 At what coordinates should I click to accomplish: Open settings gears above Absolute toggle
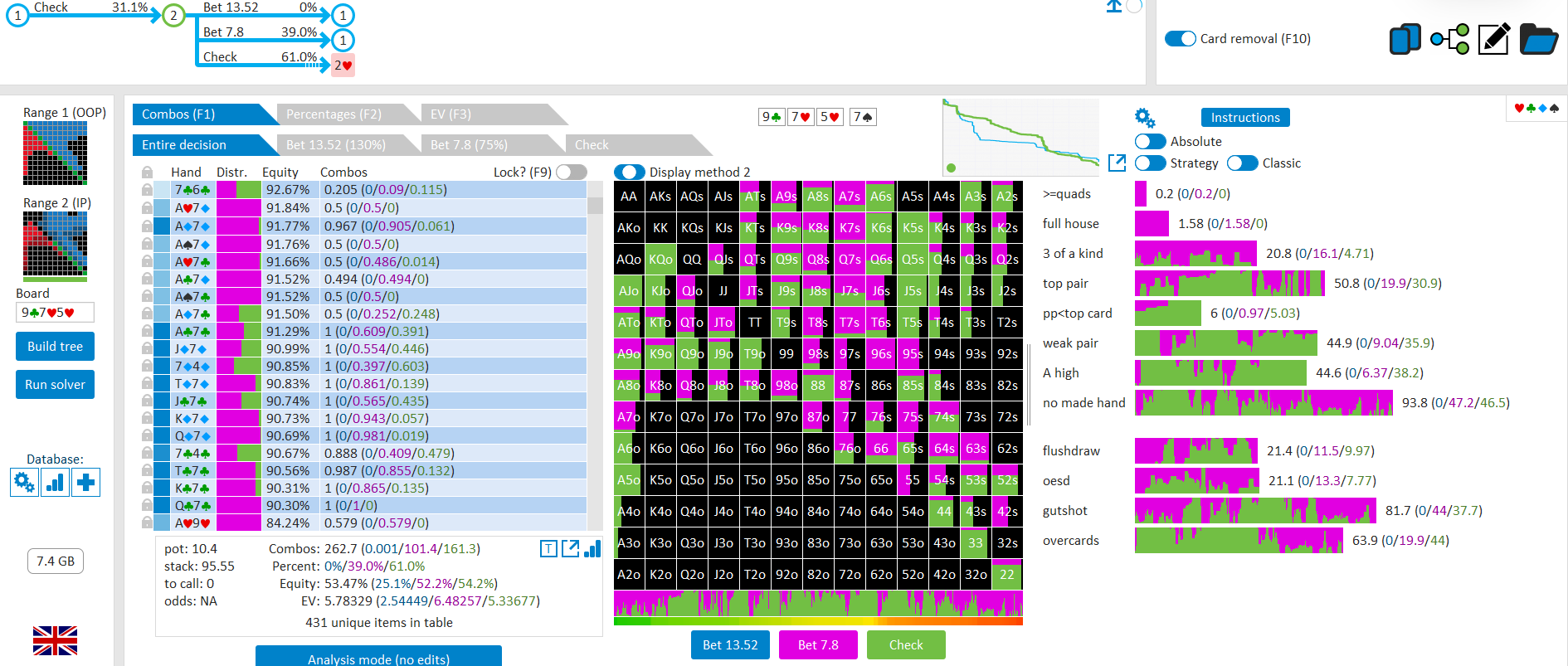1145,118
